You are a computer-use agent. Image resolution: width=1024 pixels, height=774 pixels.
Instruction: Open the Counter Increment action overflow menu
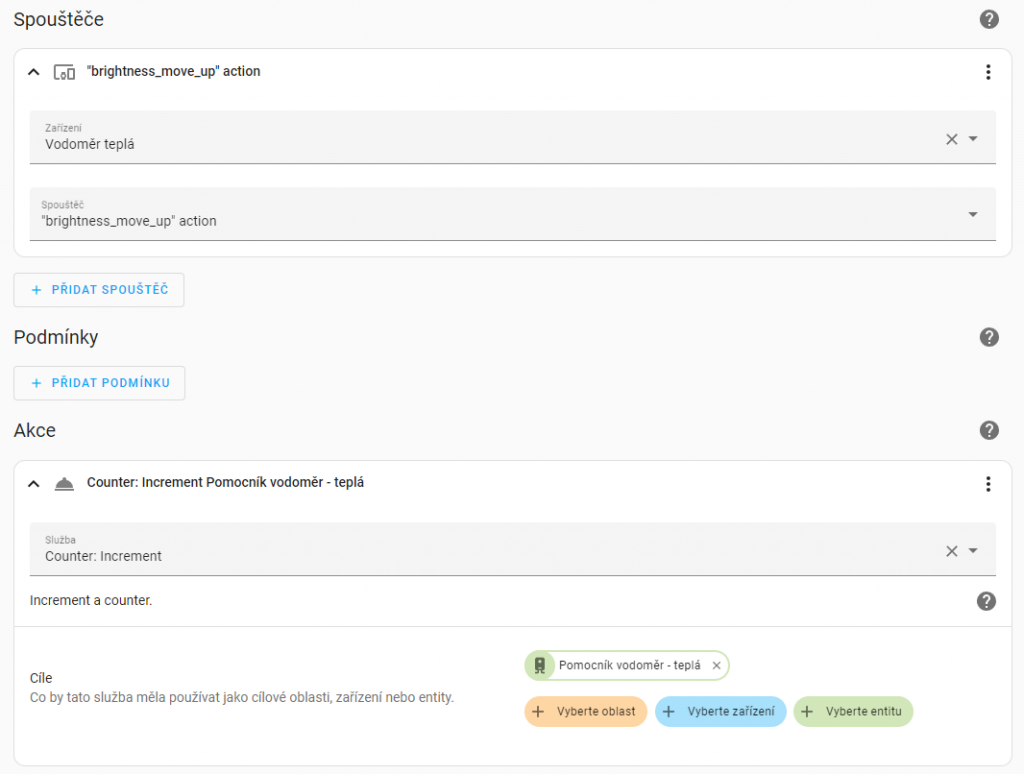(988, 483)
